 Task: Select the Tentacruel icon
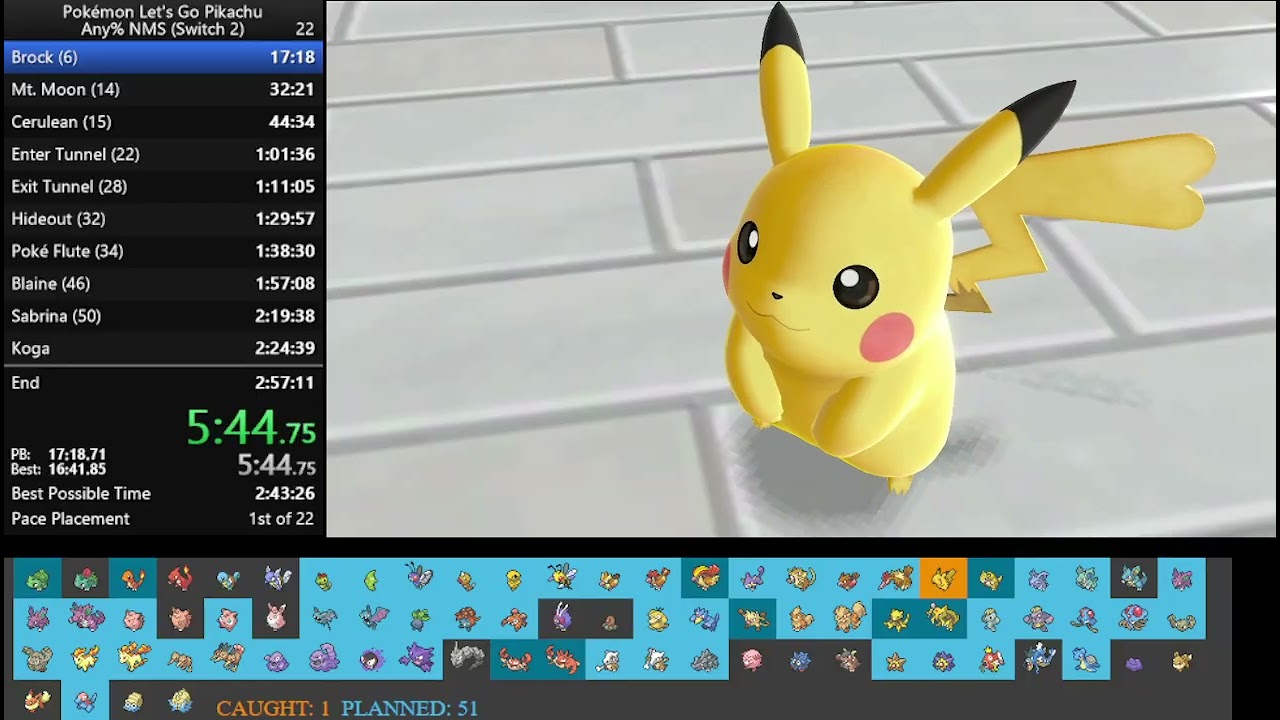[x=1134, y=619]
